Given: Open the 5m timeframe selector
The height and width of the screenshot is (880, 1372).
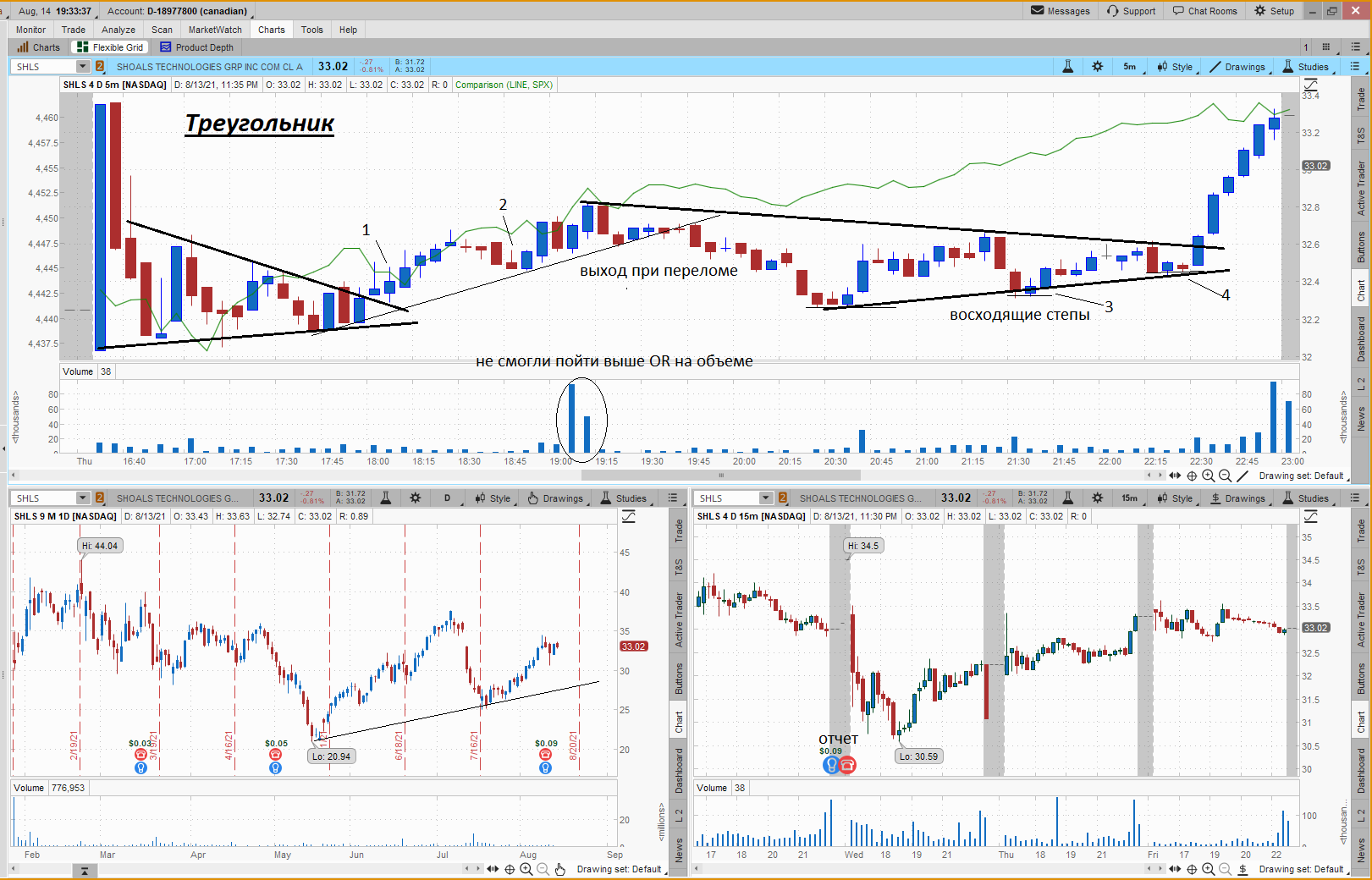Looking at the screenshot, I should pyautogui.click(x=1130, y=67).
